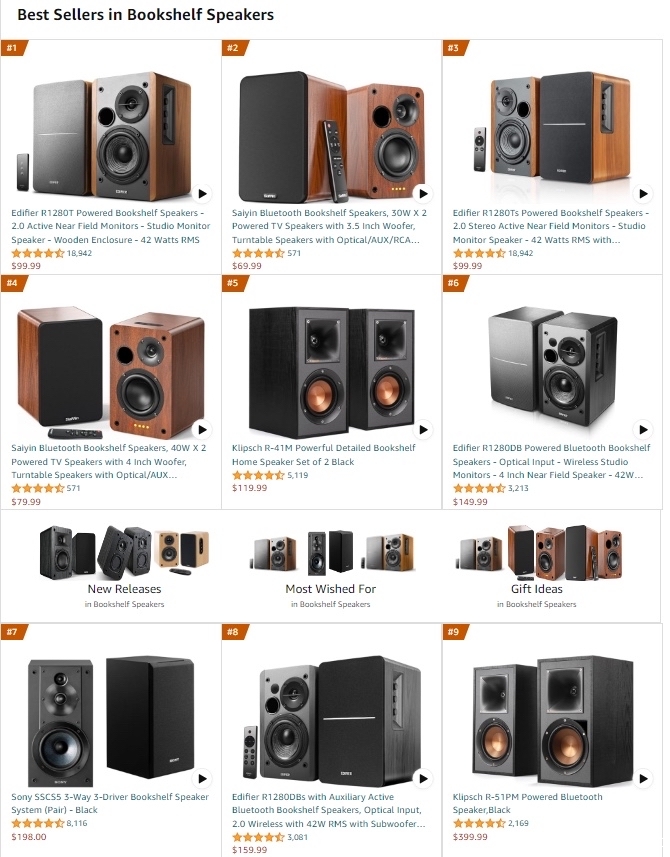This screenshot has width=670, height=857.
Task: Play video on Edifier R1280Ts listing
Action: 643,193
